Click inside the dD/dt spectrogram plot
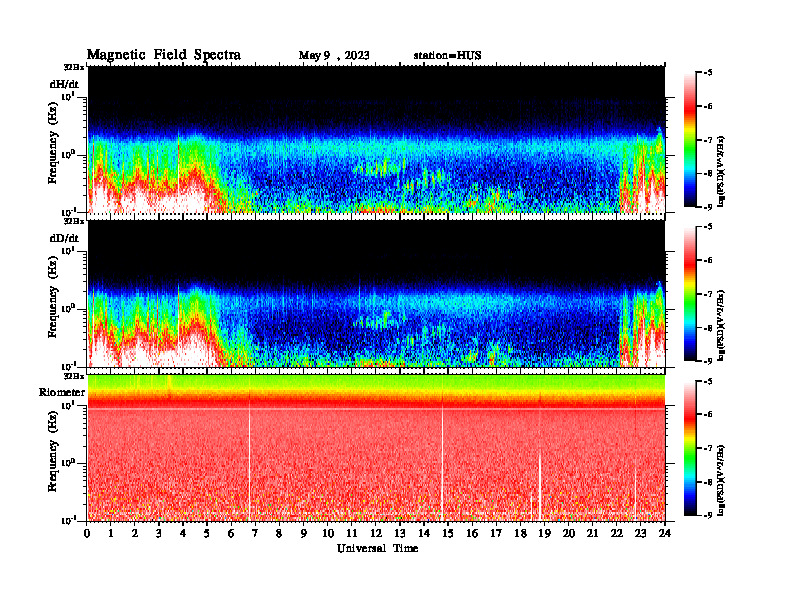Image resolution: width=792 pixels, height=612 pixels. coord(376,293)
